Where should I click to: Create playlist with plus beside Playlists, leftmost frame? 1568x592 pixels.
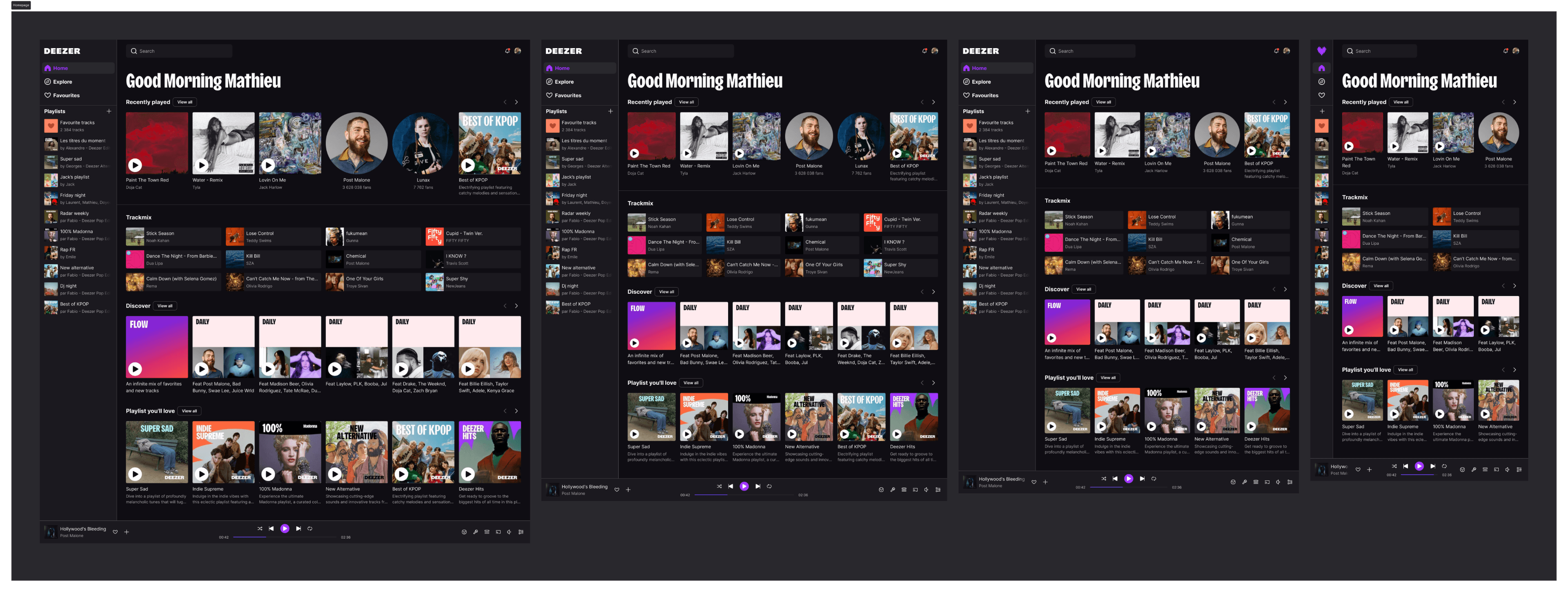point(109,111)
